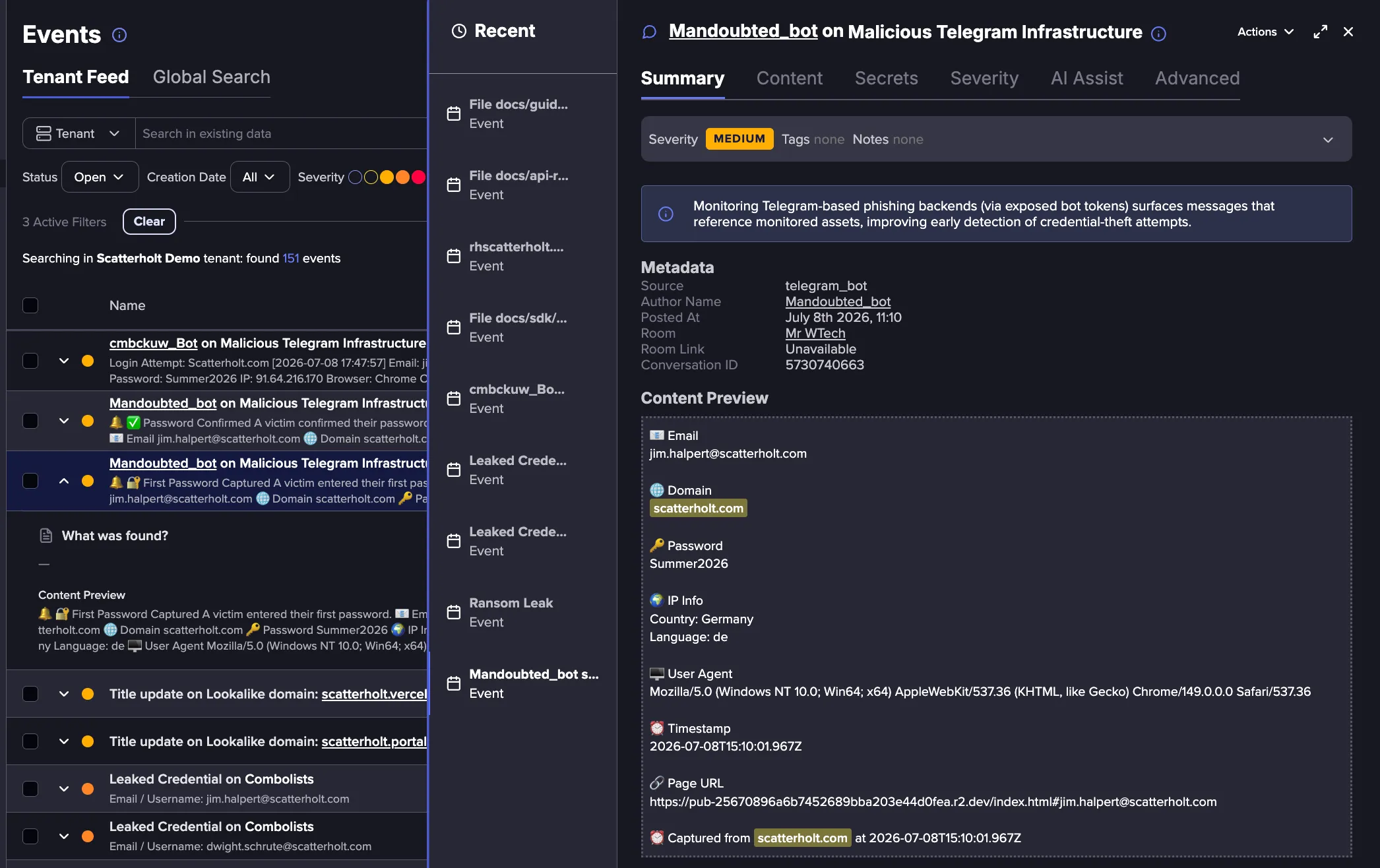Click the info icon in the monitoring description banner
This screenshot has width=1380, height=868.
click(666, 214)
